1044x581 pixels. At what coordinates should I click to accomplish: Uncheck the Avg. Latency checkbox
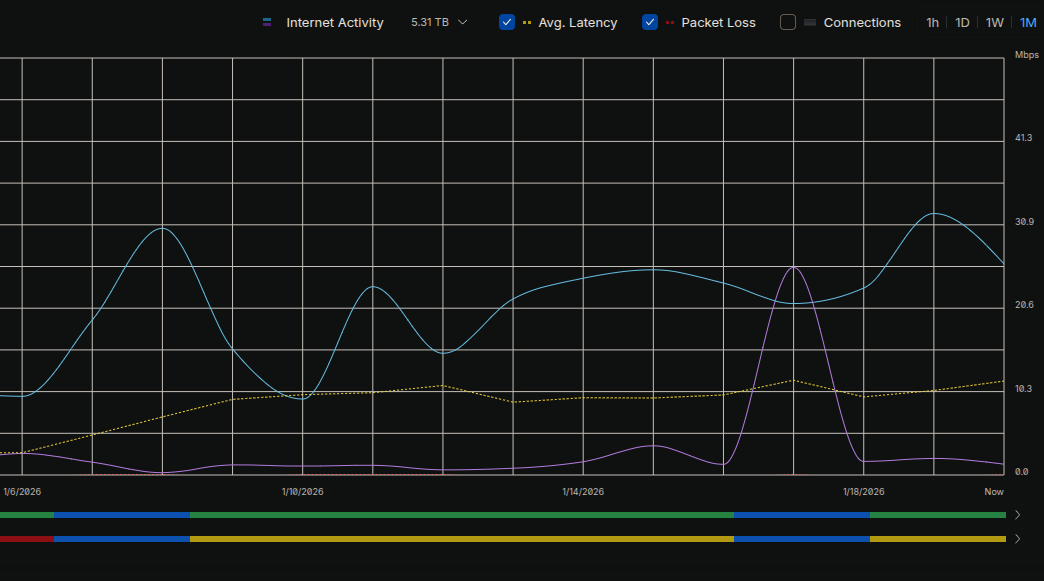click(507, 22)
